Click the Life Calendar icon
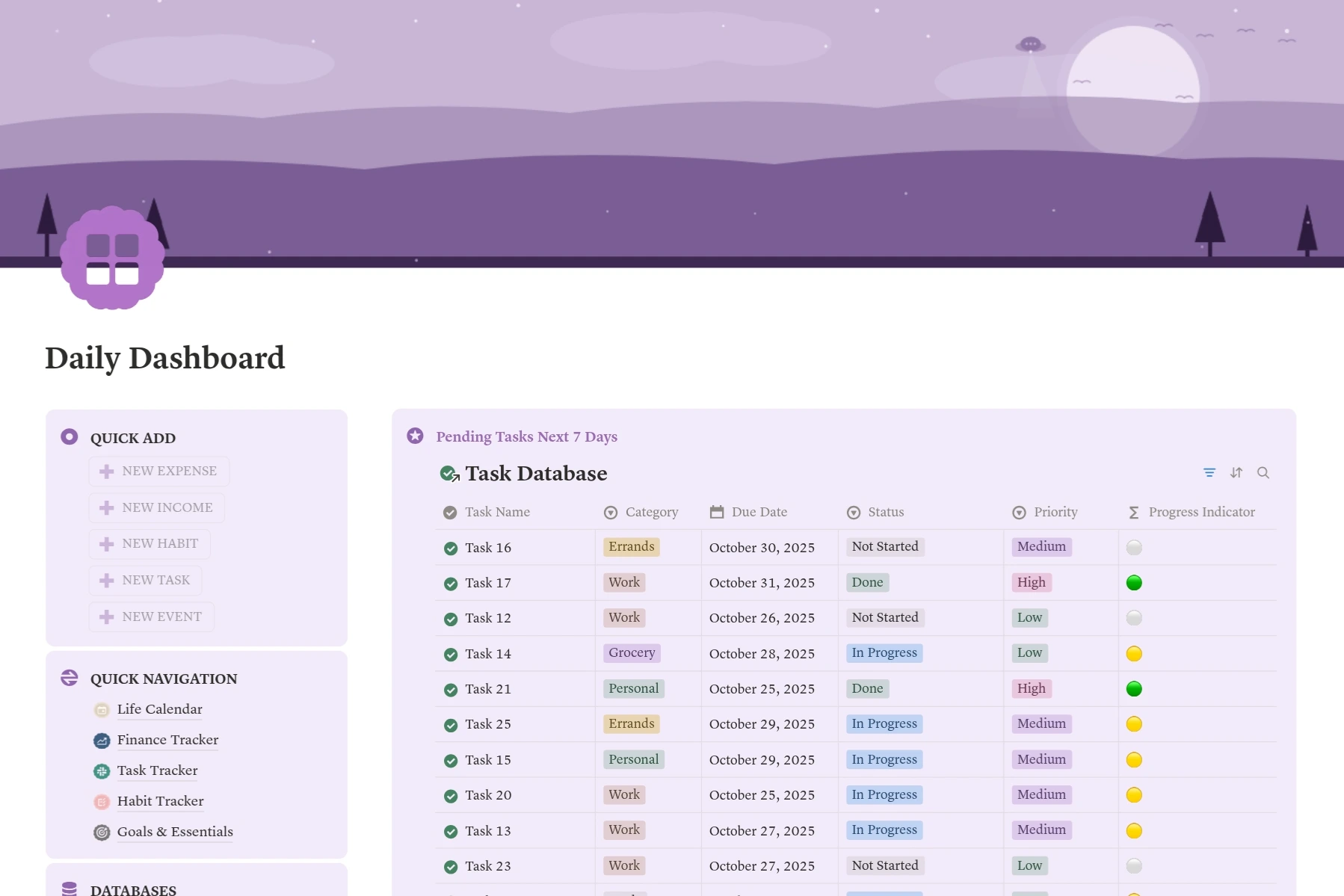The height and width of the screenshot is (896, 1344). 102,710
